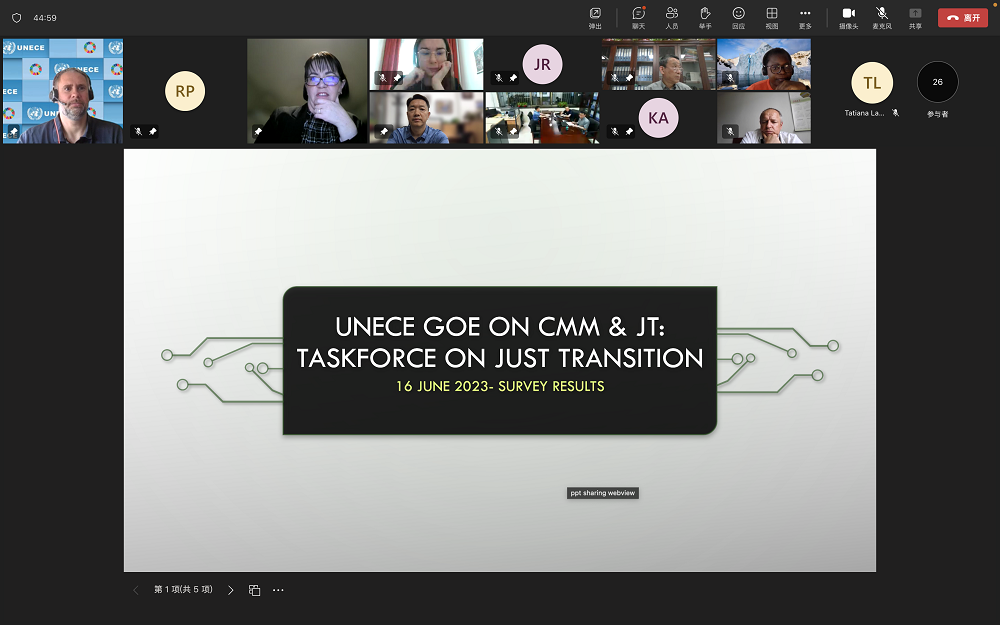The width and height of the screenshot is (1000, 625).
Task: Select the TL Tatiana La... avatar
Action: pos(872,83)
